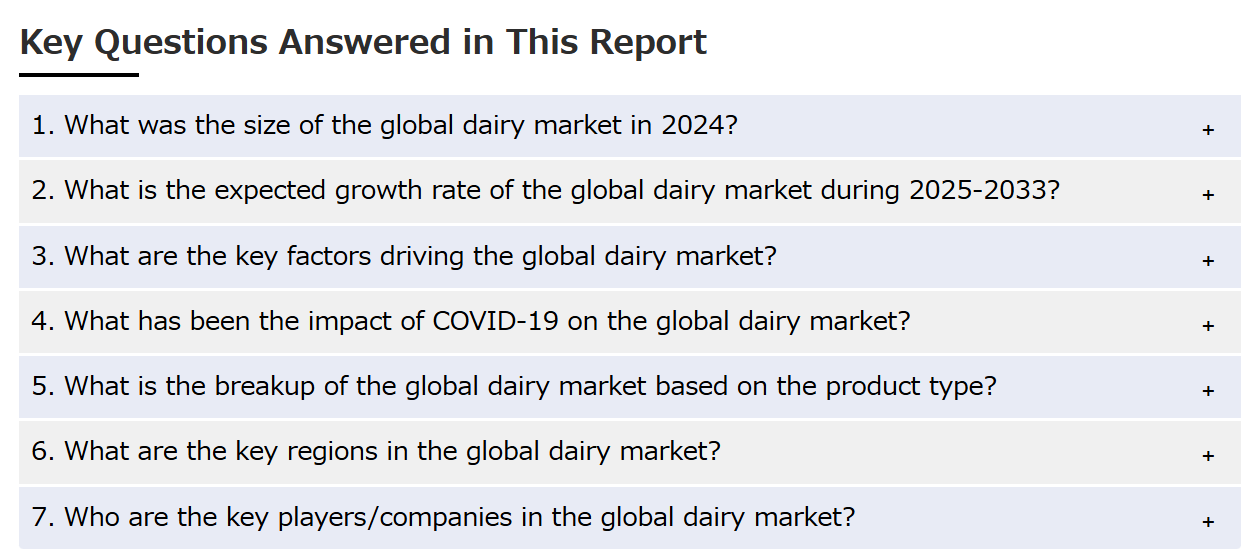
Task: Click the 'impact of COVID-19' question text
Action: coord(471,321)
